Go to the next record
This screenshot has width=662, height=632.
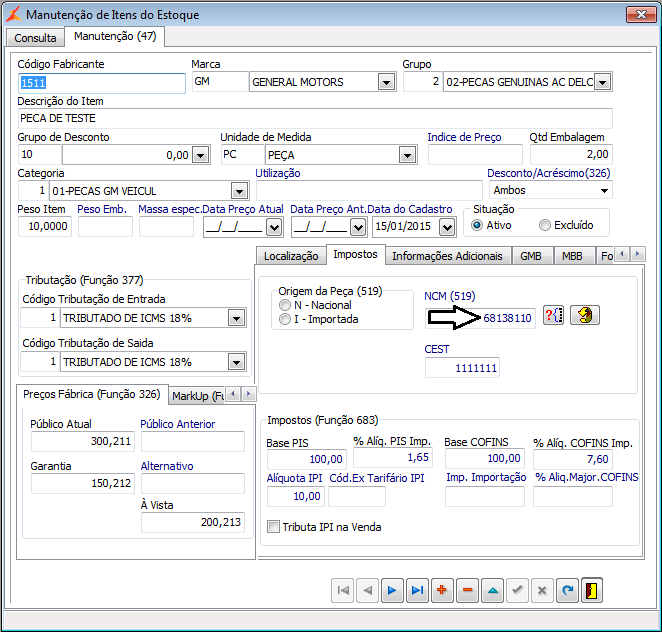click(393, 590)
